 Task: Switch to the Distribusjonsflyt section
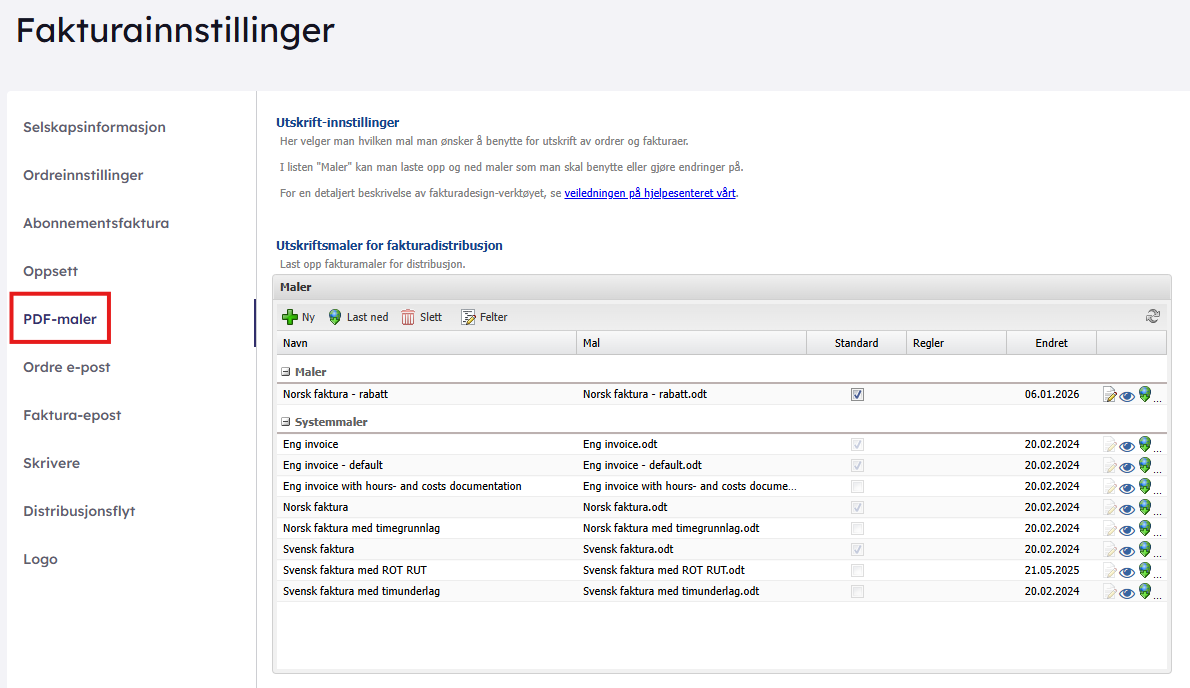point(79,511)
